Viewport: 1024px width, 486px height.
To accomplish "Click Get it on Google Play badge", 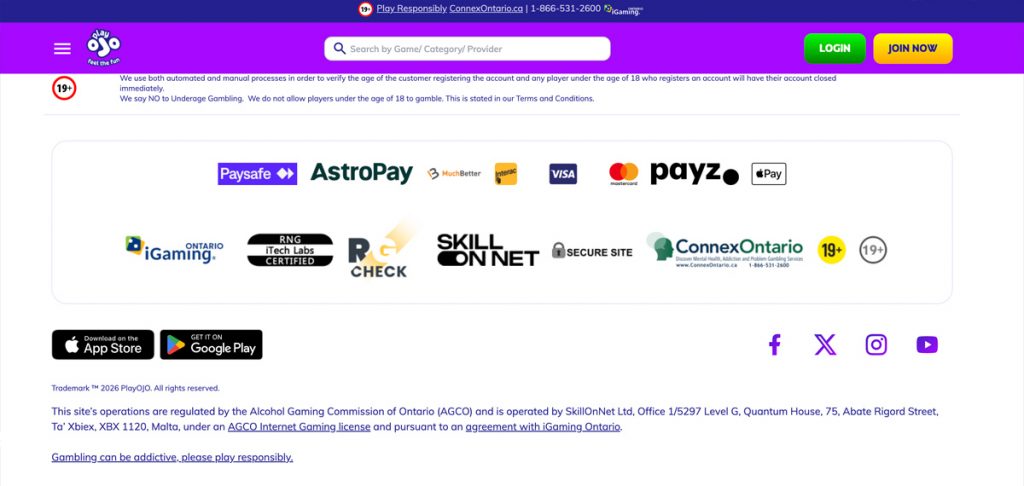I will pos(211,344).
